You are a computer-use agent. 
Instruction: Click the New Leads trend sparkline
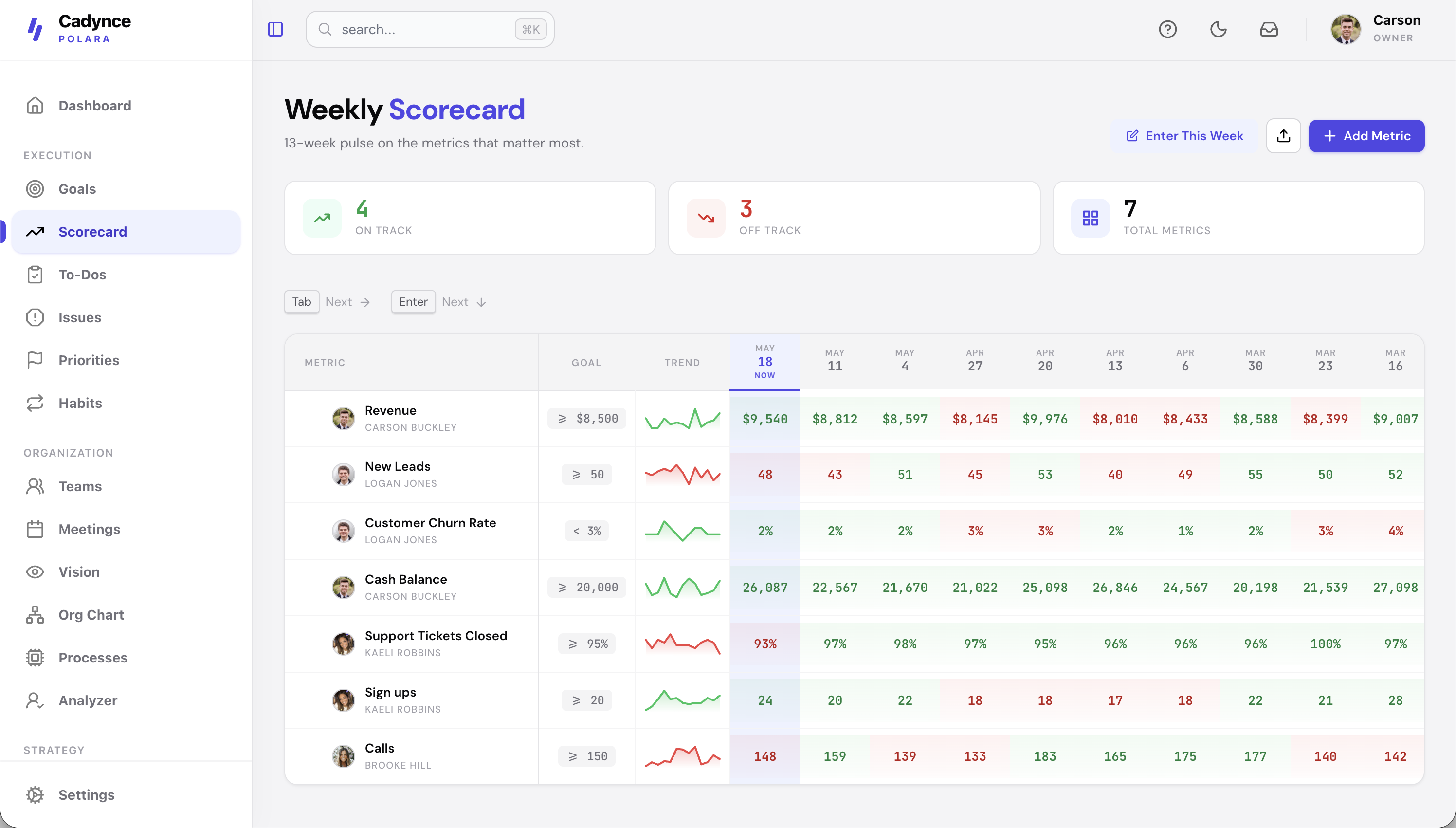(x=682, y=474)
